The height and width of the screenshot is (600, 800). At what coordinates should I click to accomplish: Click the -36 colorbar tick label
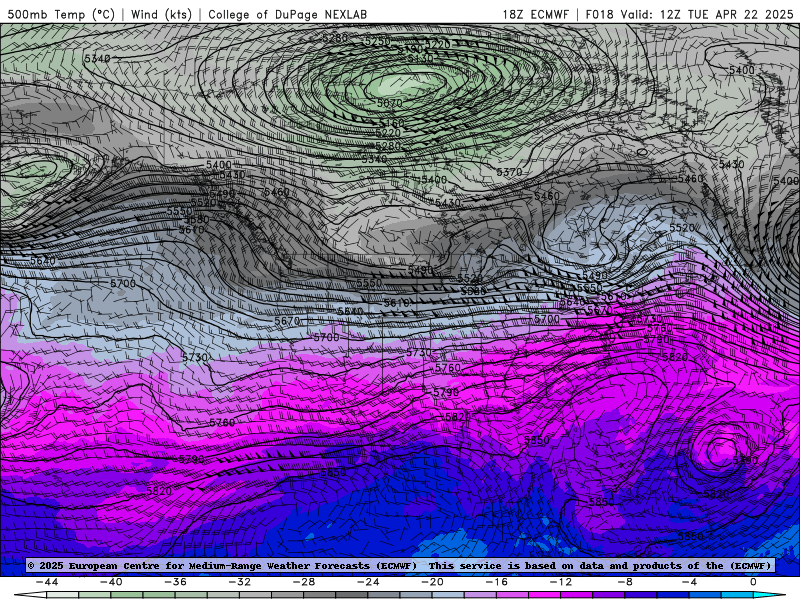click(175, 582)
